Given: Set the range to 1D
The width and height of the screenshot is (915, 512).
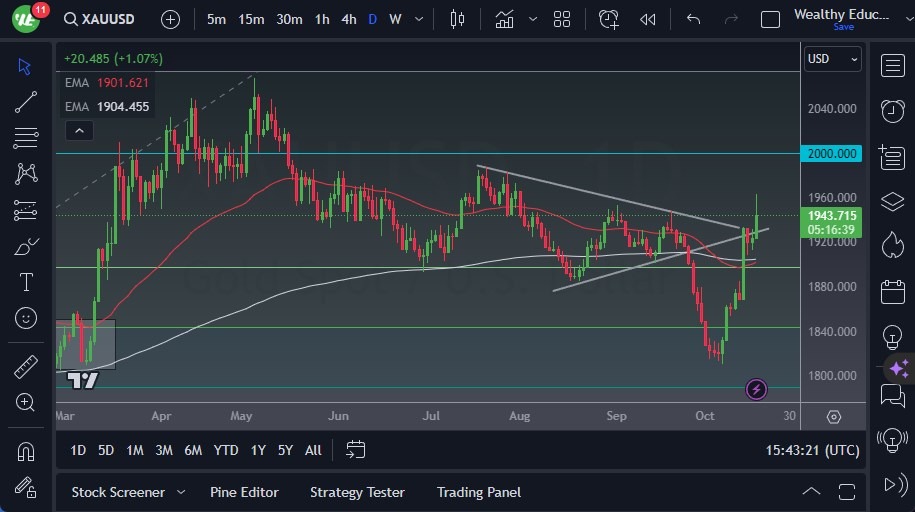Looking at the screenshot, I should tap(78, 450).
